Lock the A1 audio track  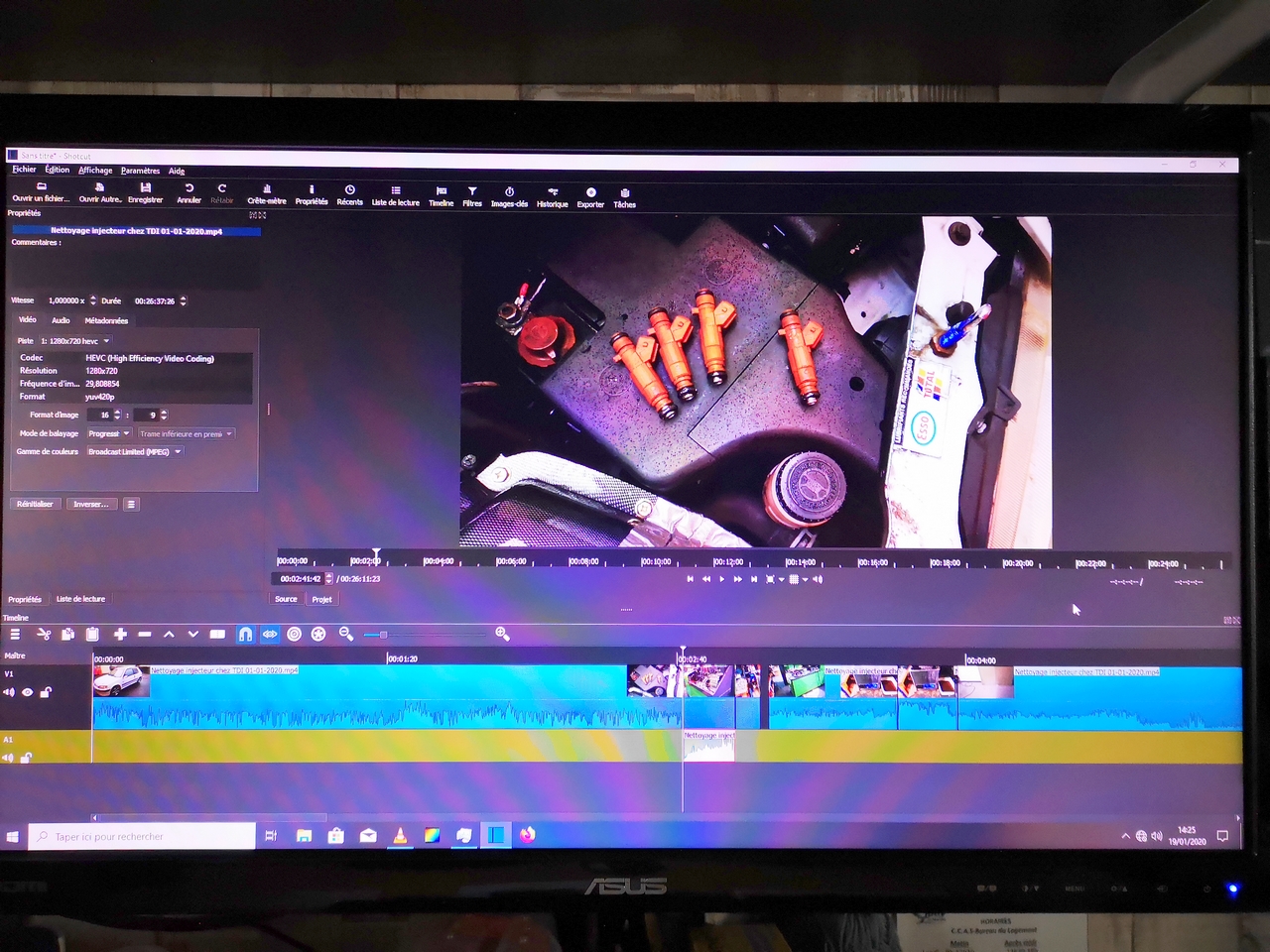pyautogui.click(x=27, y=758)
